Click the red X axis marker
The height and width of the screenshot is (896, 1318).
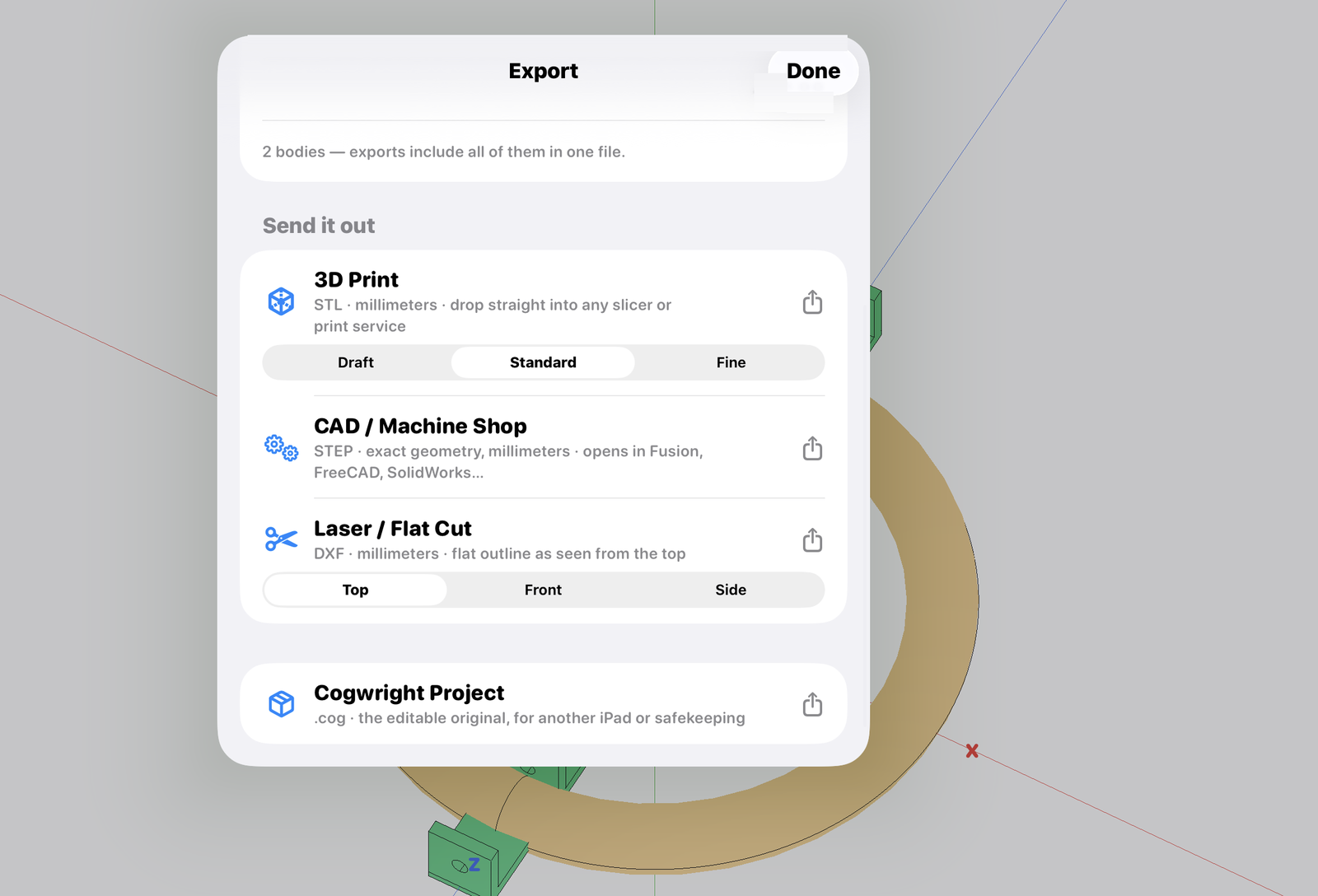[972, 751]
